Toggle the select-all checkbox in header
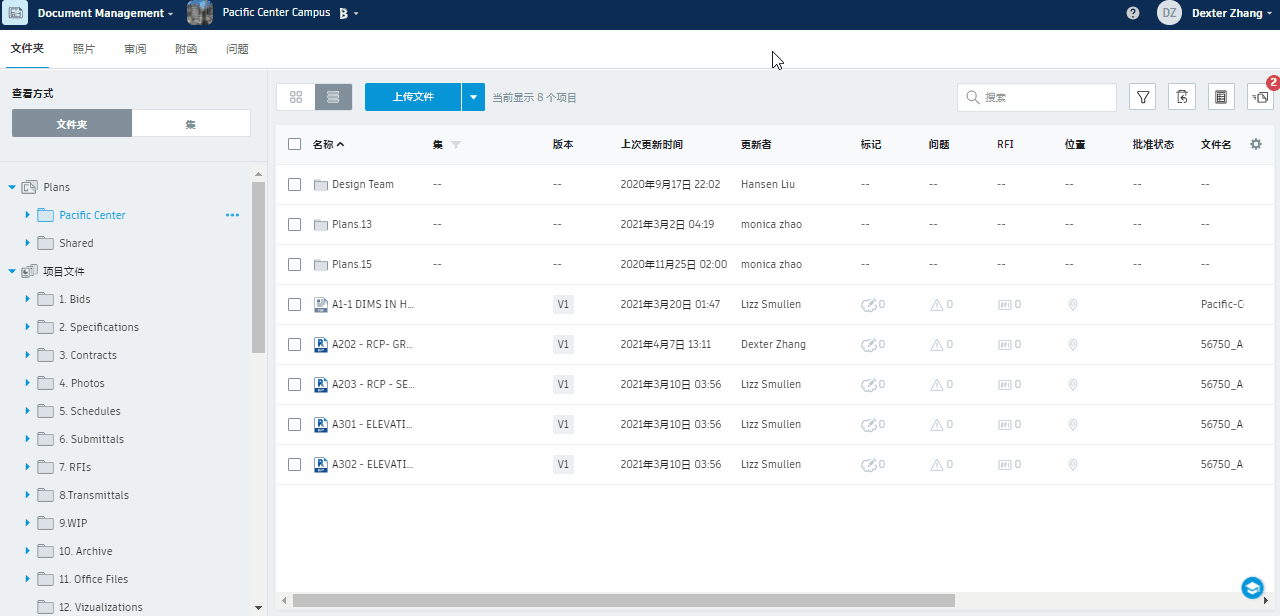 click(x=294, y=144)
